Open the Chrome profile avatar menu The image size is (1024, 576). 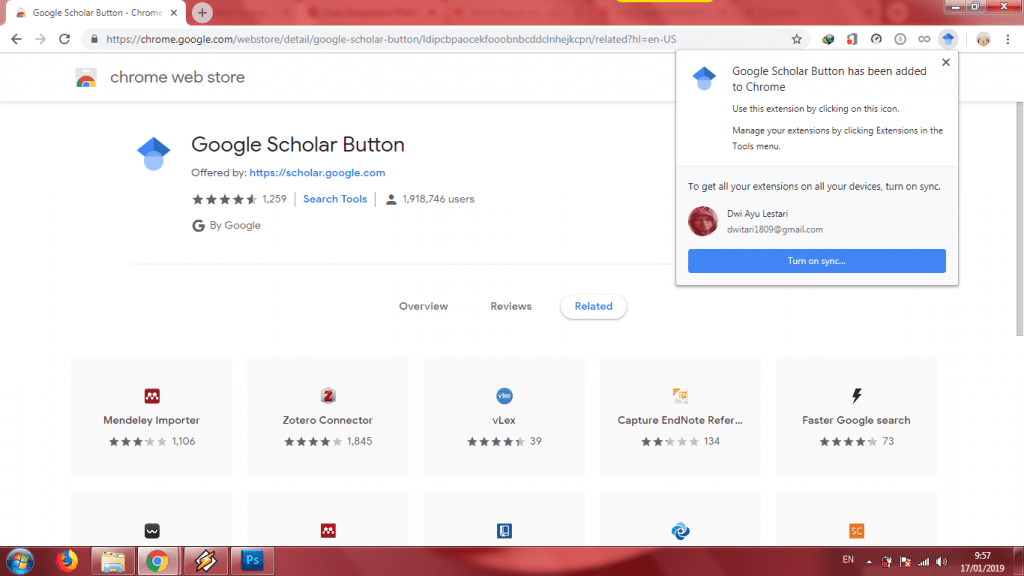click(983, 39)
